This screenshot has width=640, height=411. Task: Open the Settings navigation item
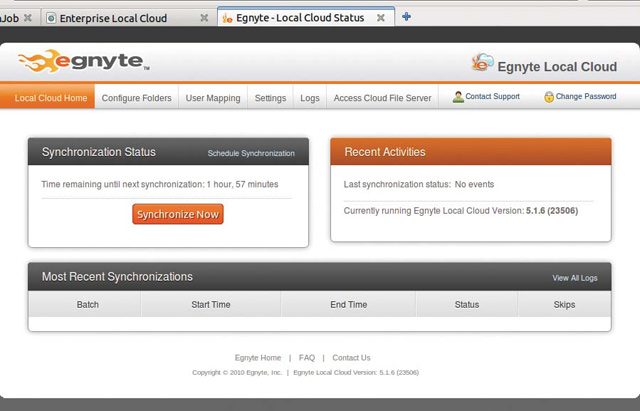pyautogui.click(x=270, y=98)
